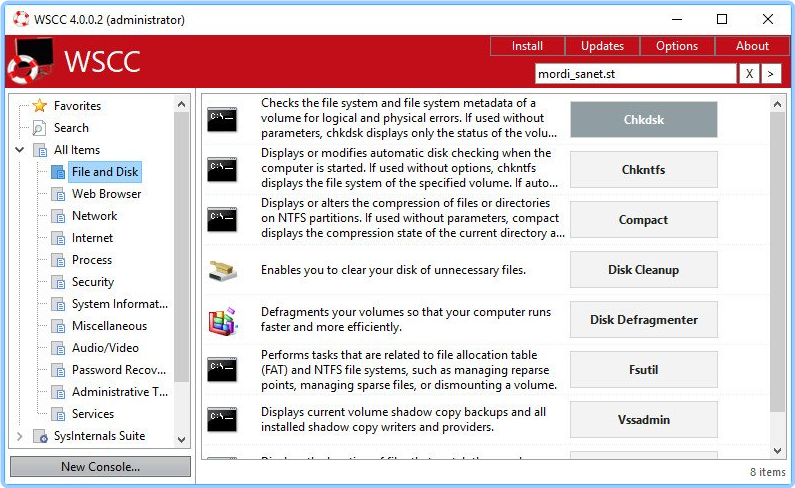Launch Chkdsk with its button
This screenshot has height=488, width=795.
[x=643, y=120]
